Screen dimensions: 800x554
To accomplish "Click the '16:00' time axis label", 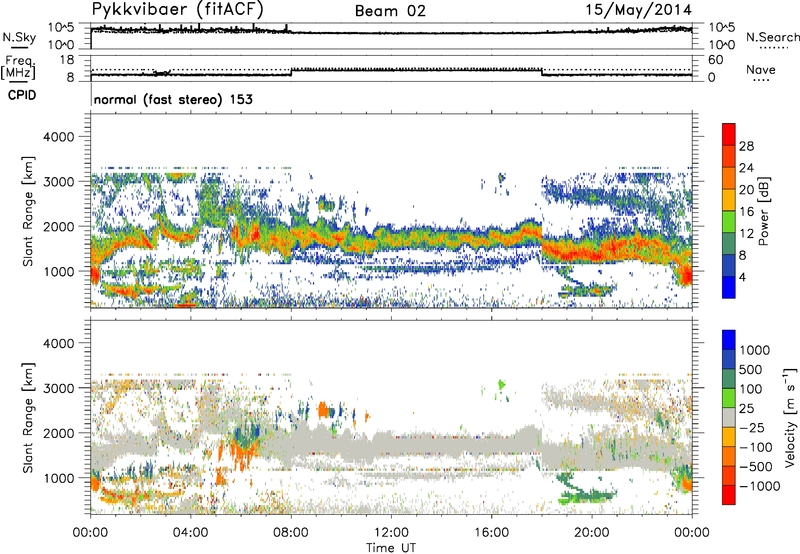I will (x=491, y=533).
